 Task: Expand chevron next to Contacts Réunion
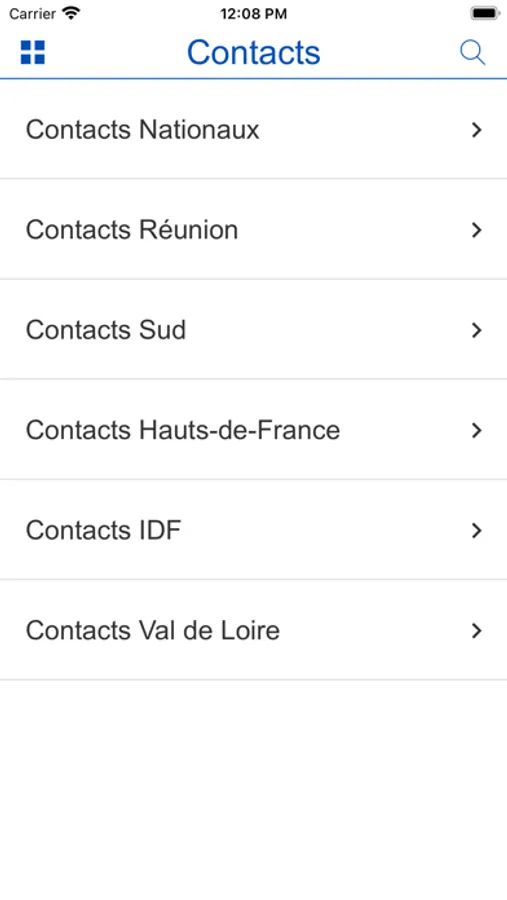[x=476, y=230]
